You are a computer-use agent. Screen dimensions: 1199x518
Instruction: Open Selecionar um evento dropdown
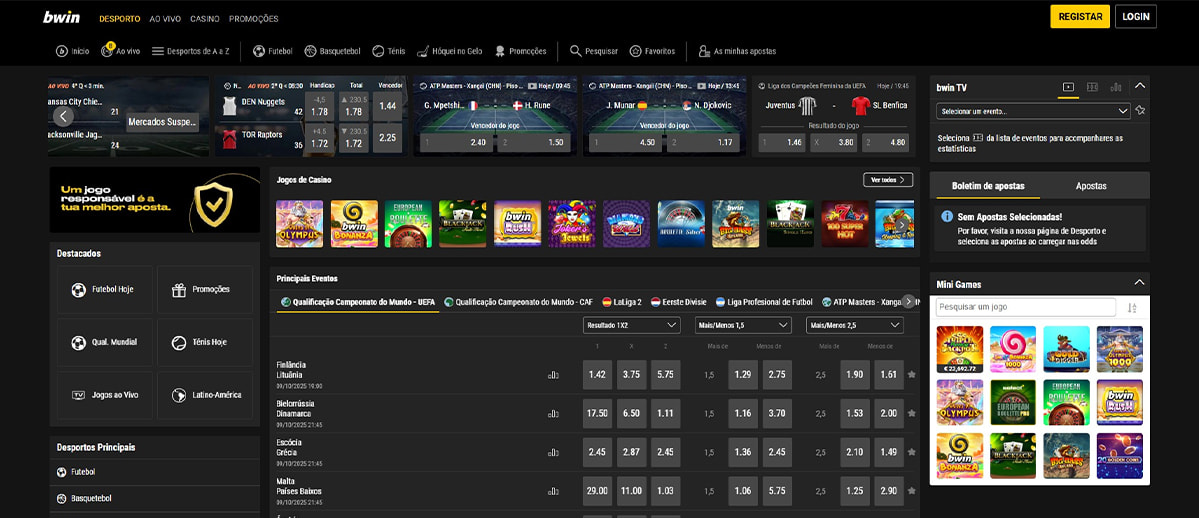[1033, 111]
